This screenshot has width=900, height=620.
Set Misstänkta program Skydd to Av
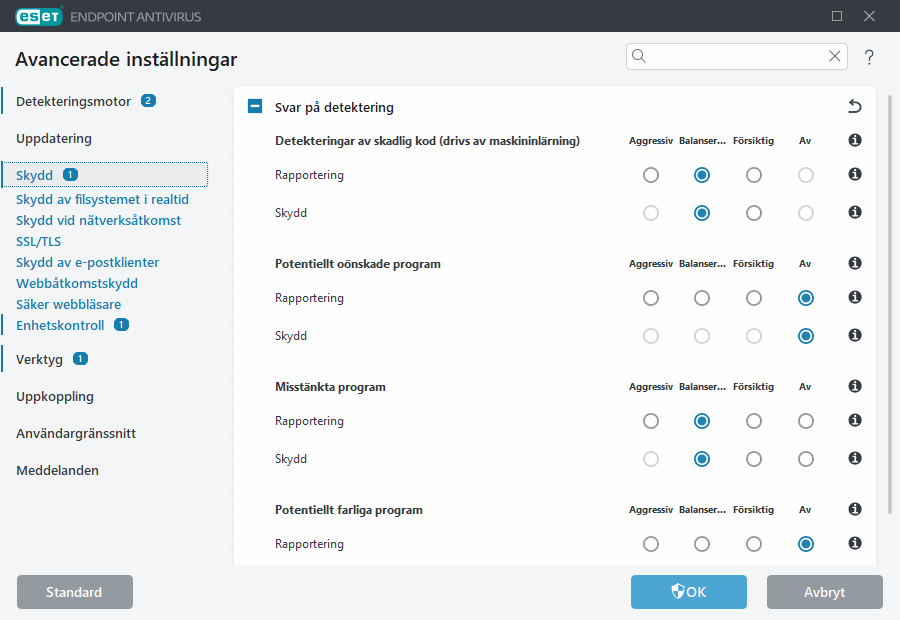point(805,459)
